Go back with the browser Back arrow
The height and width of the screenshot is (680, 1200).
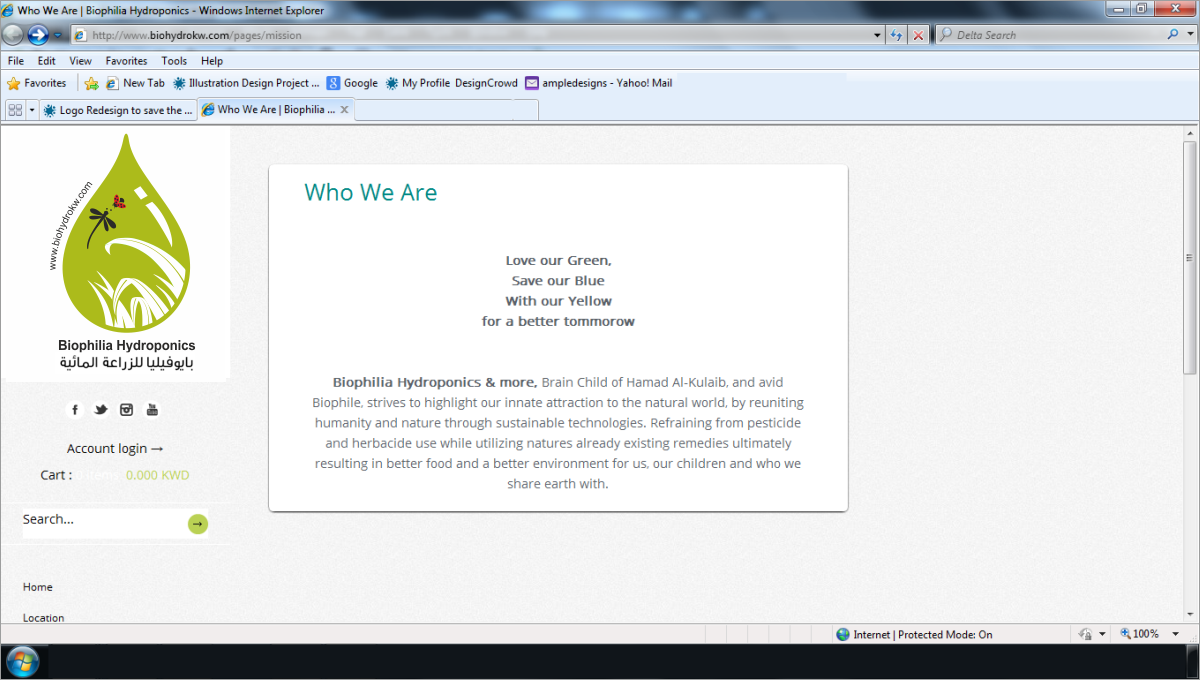[x=13, y=35]
